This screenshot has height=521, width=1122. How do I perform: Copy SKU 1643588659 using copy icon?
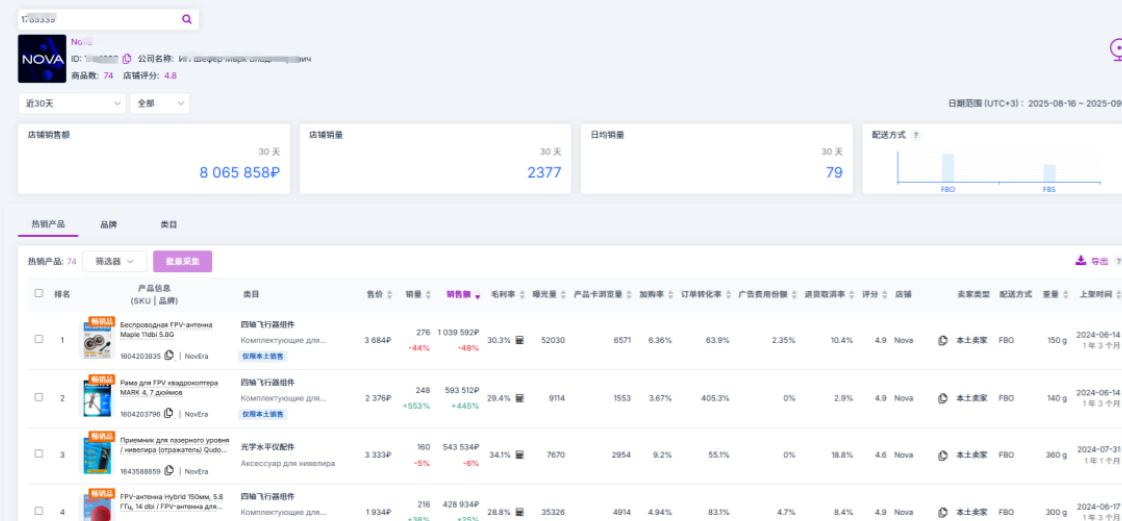click(169, 471)
